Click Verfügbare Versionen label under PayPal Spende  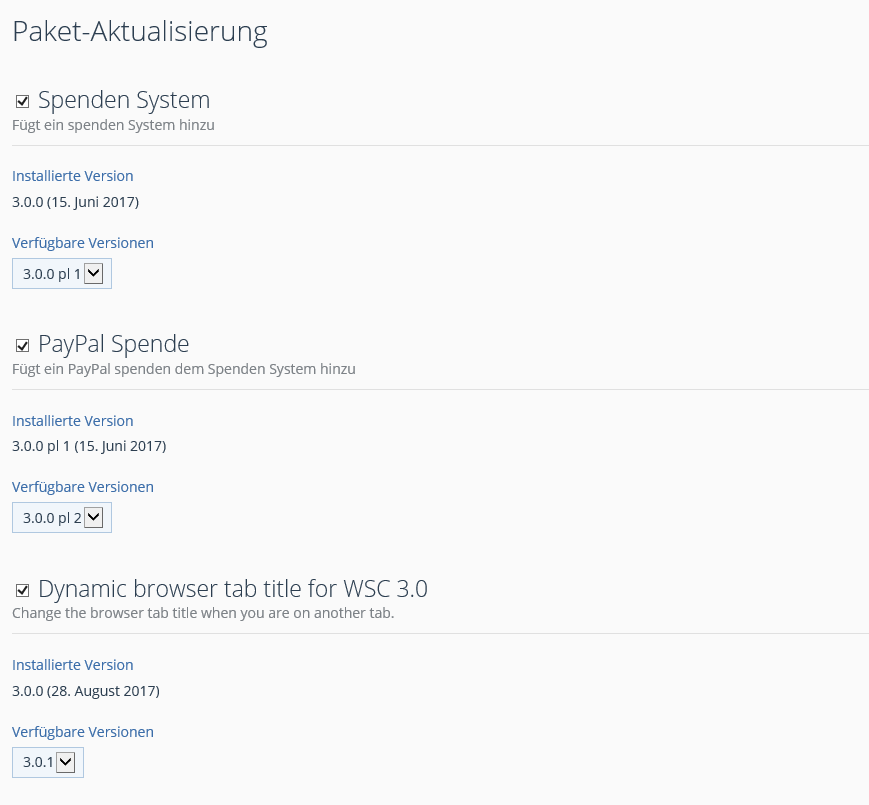[83, 487]
